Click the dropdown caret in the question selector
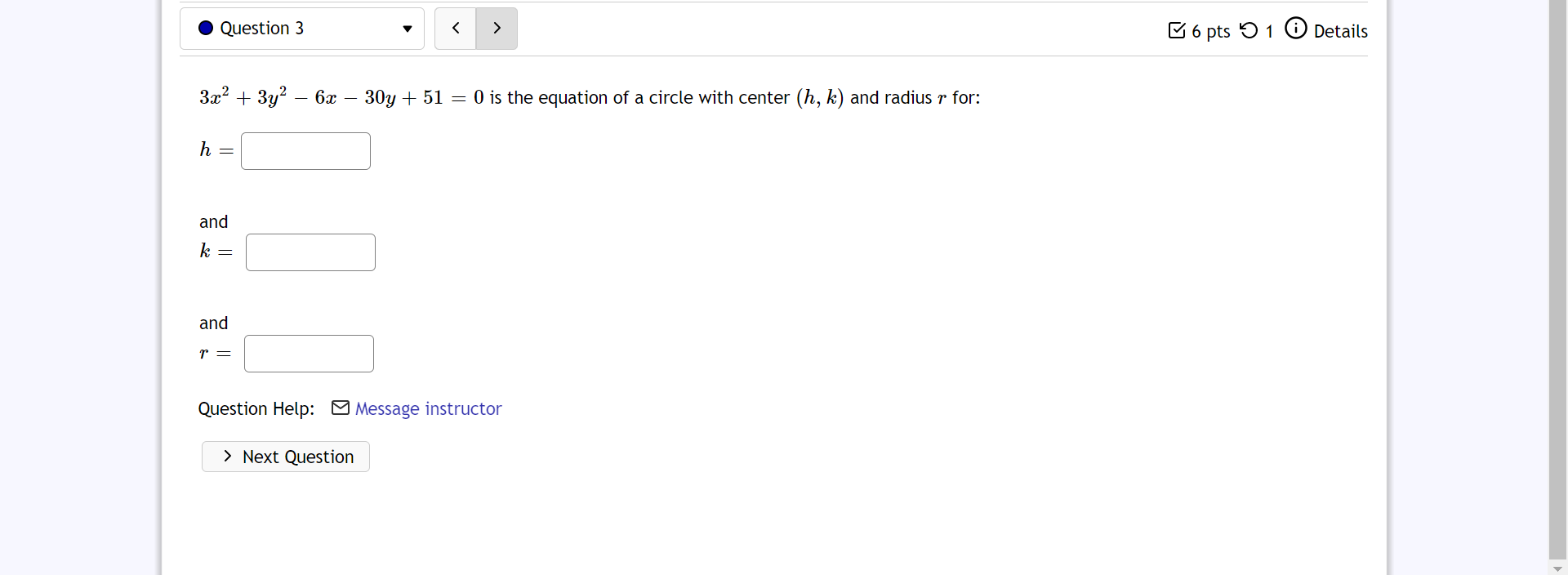This screenshot has height=575, width=1568. pyautogui.click(x=408, y=29)
